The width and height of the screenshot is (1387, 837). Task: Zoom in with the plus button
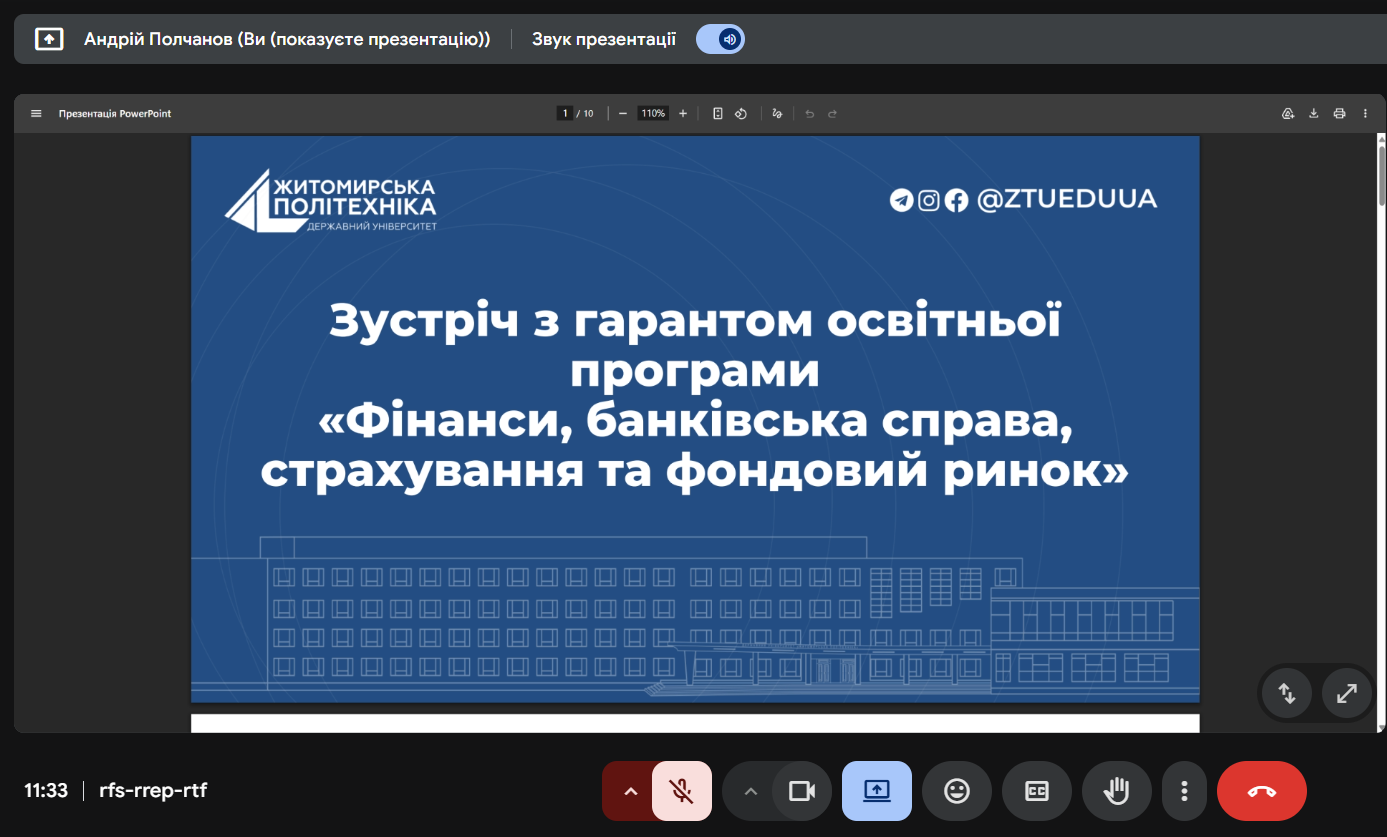pos(683,114)
